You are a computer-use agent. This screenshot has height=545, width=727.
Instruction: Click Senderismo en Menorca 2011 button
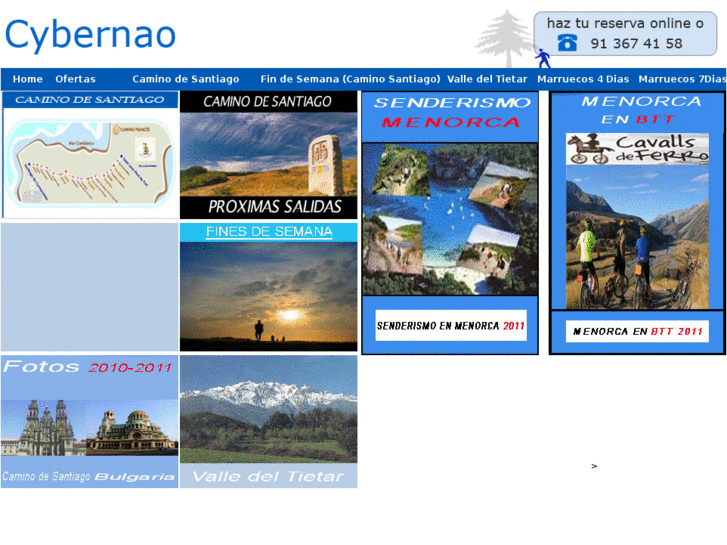[x=451, y=326]
